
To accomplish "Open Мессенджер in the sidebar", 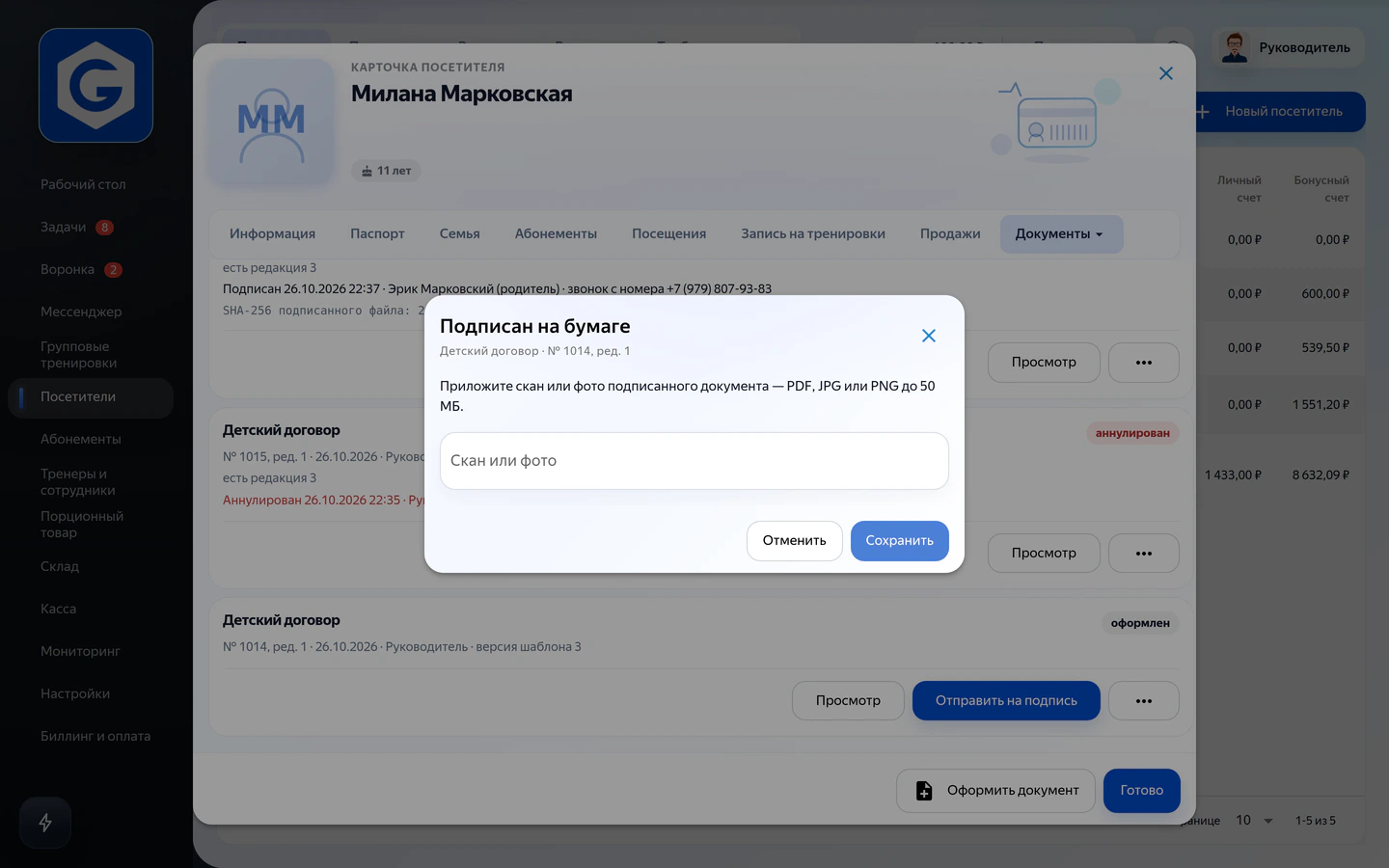I will pyautogui.click(x=81, y=312).
